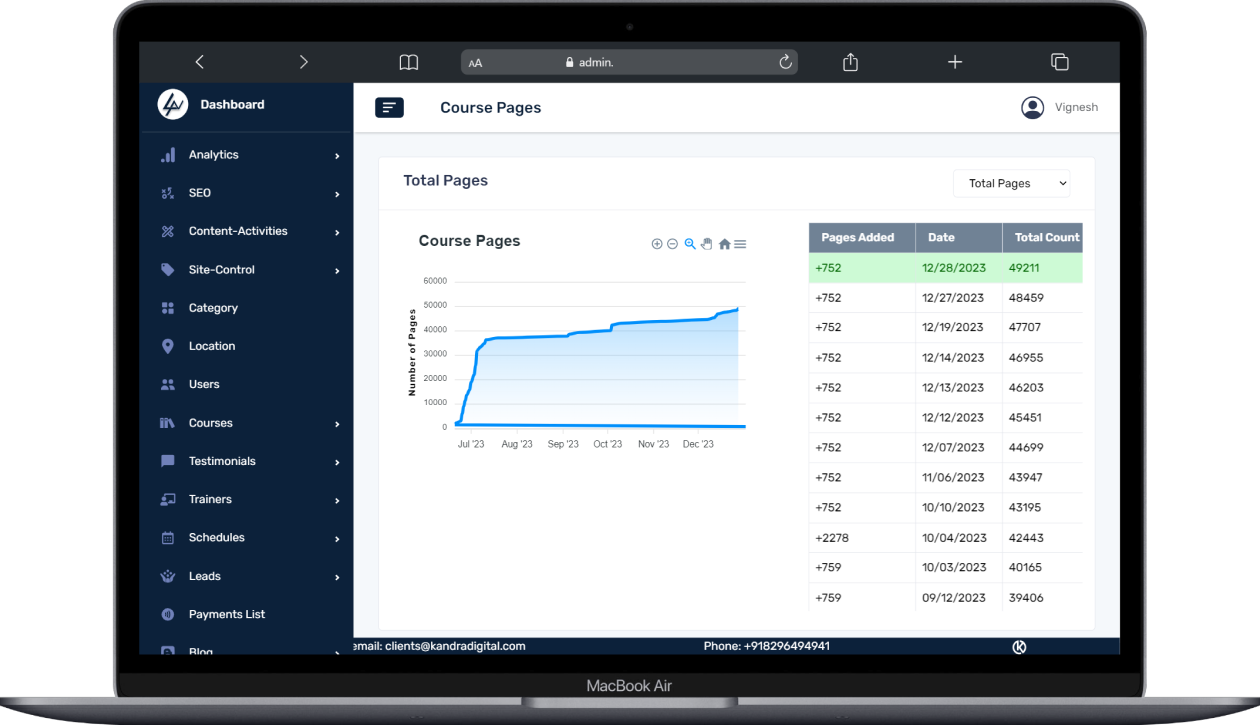Expand the SEO submenu chevron
The height and width of the screenshot is (725, 1260).
337,194
